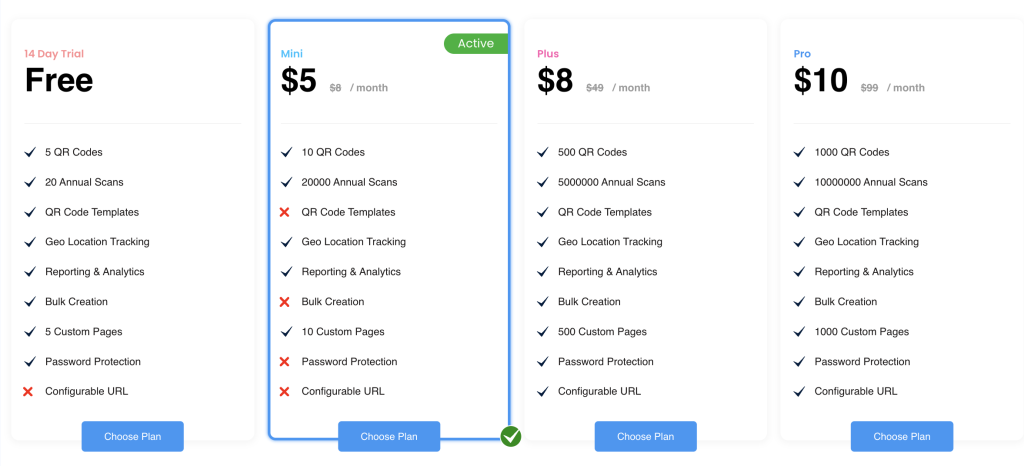
Task: Click the 14 Day Trial label
Action: click(61, 54)
